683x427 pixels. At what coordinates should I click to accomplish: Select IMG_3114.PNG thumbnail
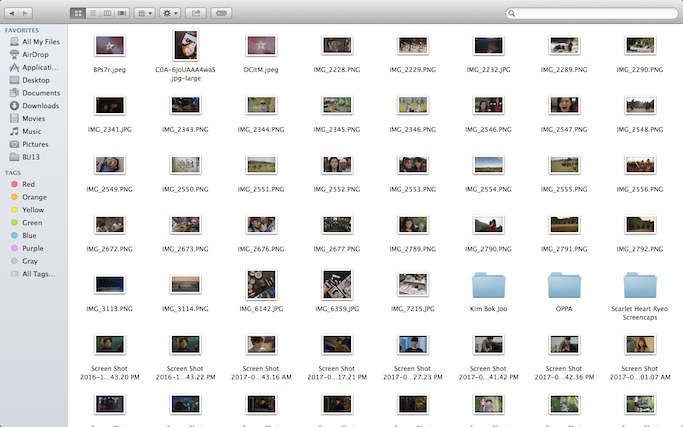pos(186,285)
